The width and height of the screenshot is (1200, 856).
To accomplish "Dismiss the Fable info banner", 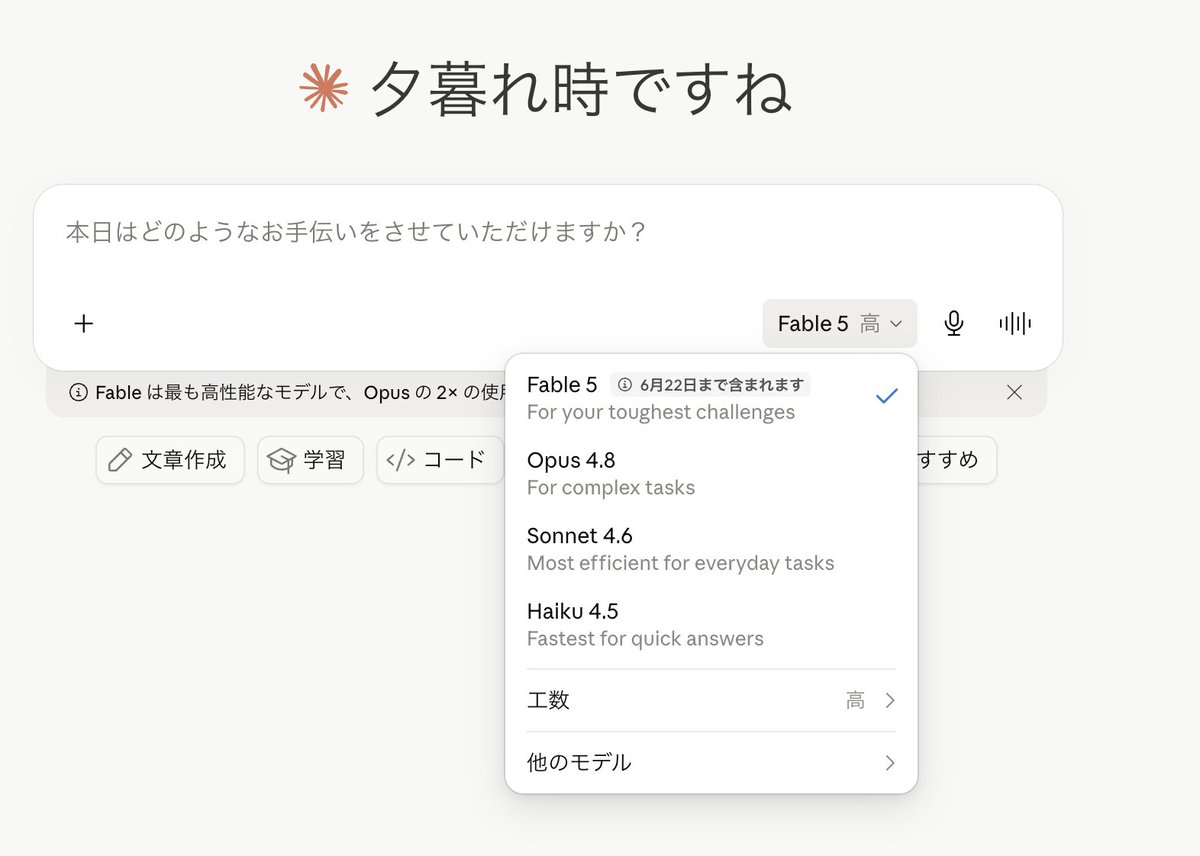I will (1014, 392).
